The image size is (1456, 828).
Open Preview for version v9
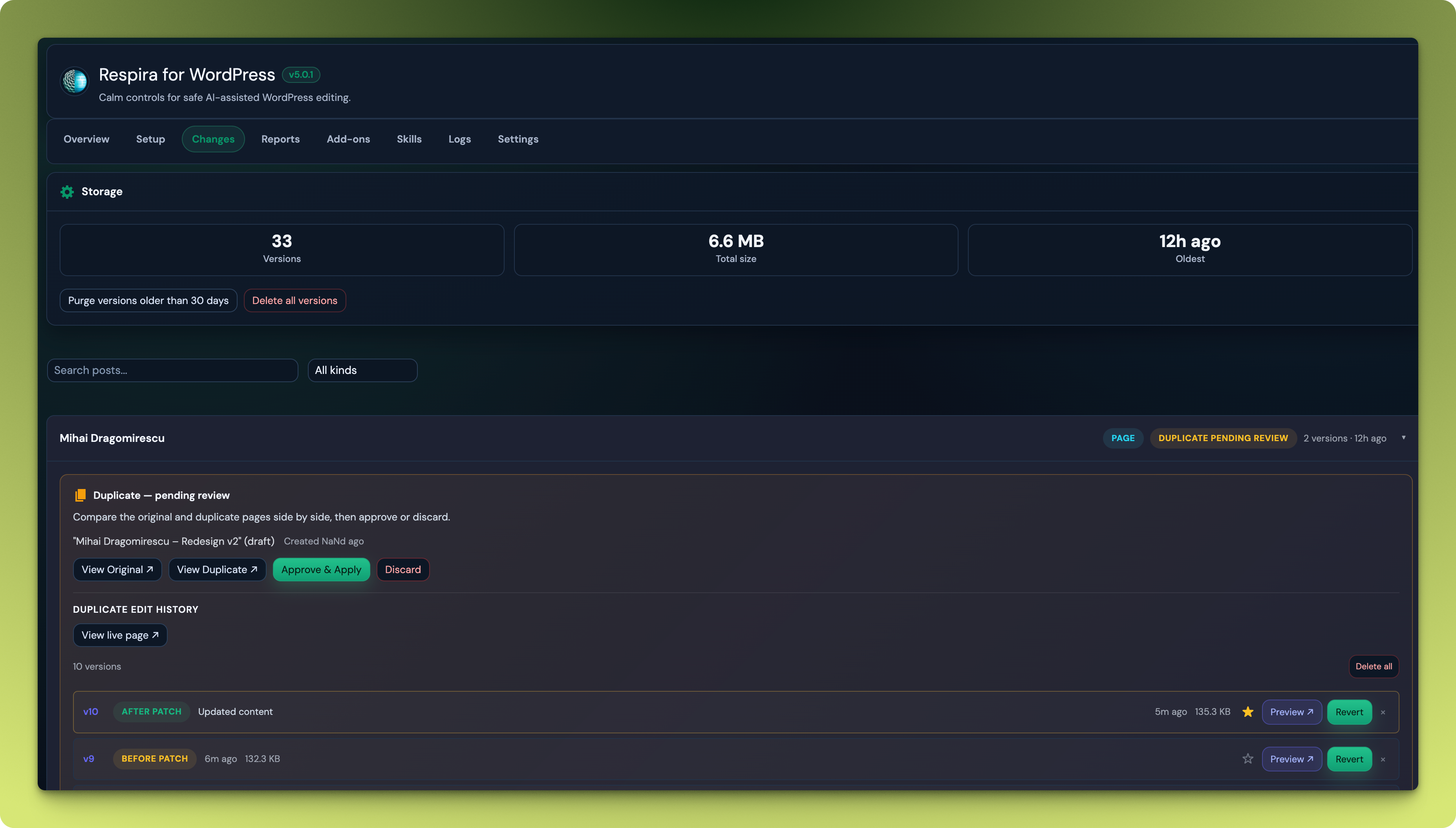coord(1291,759)
